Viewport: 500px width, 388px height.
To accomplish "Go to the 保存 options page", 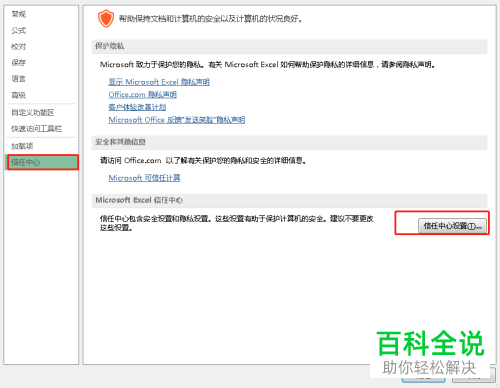I will pos(19,62).
